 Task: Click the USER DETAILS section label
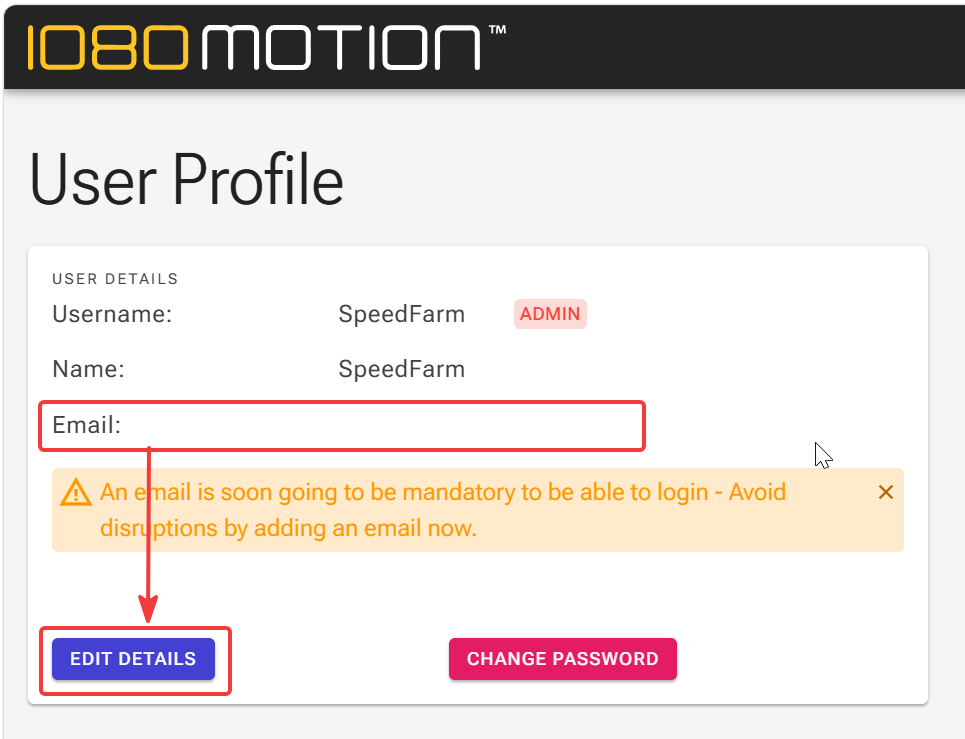click(x=115, y=279)
